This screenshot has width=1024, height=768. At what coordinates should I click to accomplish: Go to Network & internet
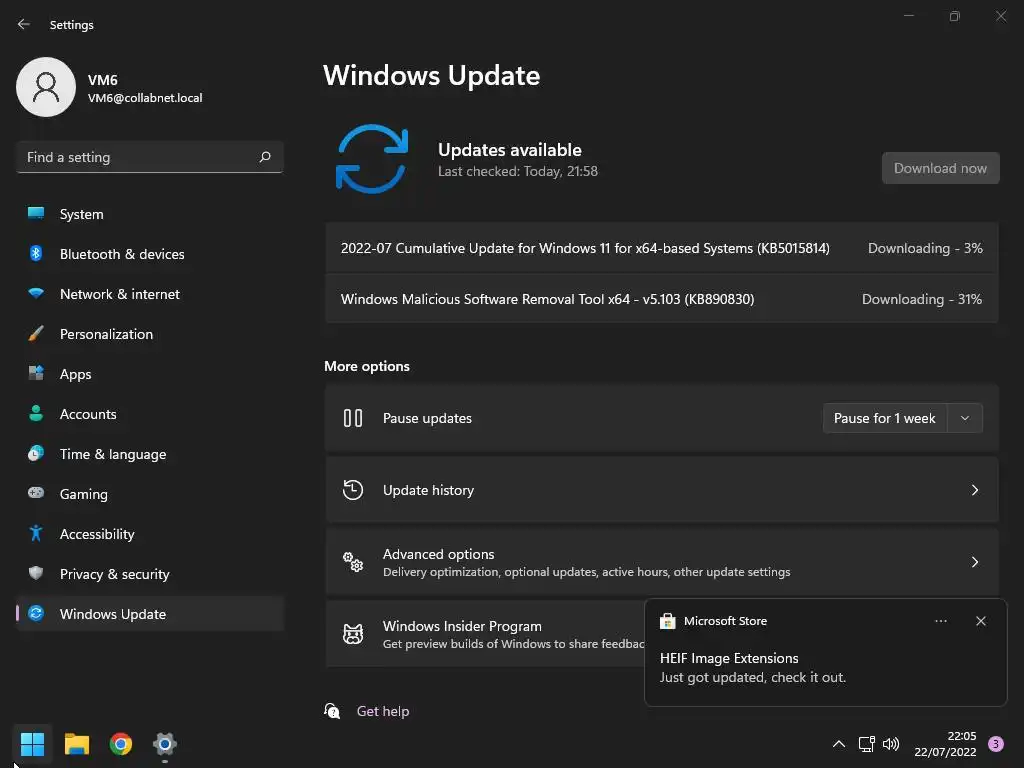click(150, 294)
